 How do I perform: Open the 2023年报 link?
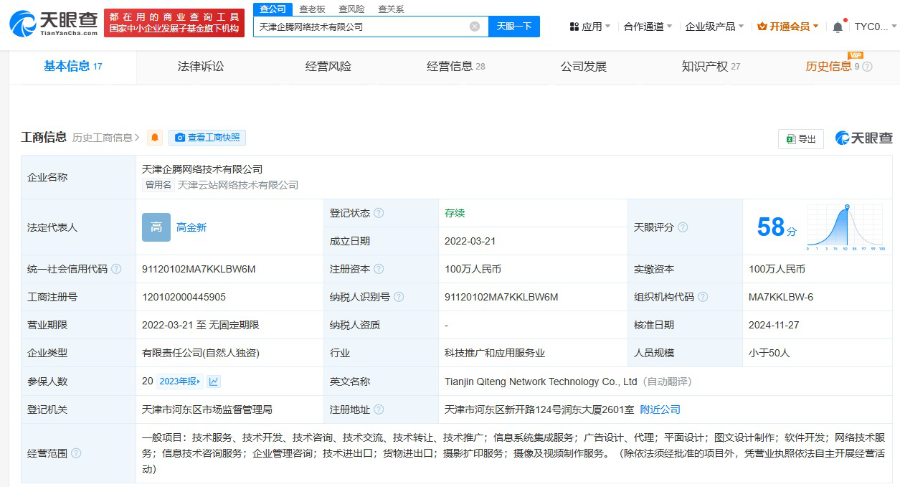(180, 381)
